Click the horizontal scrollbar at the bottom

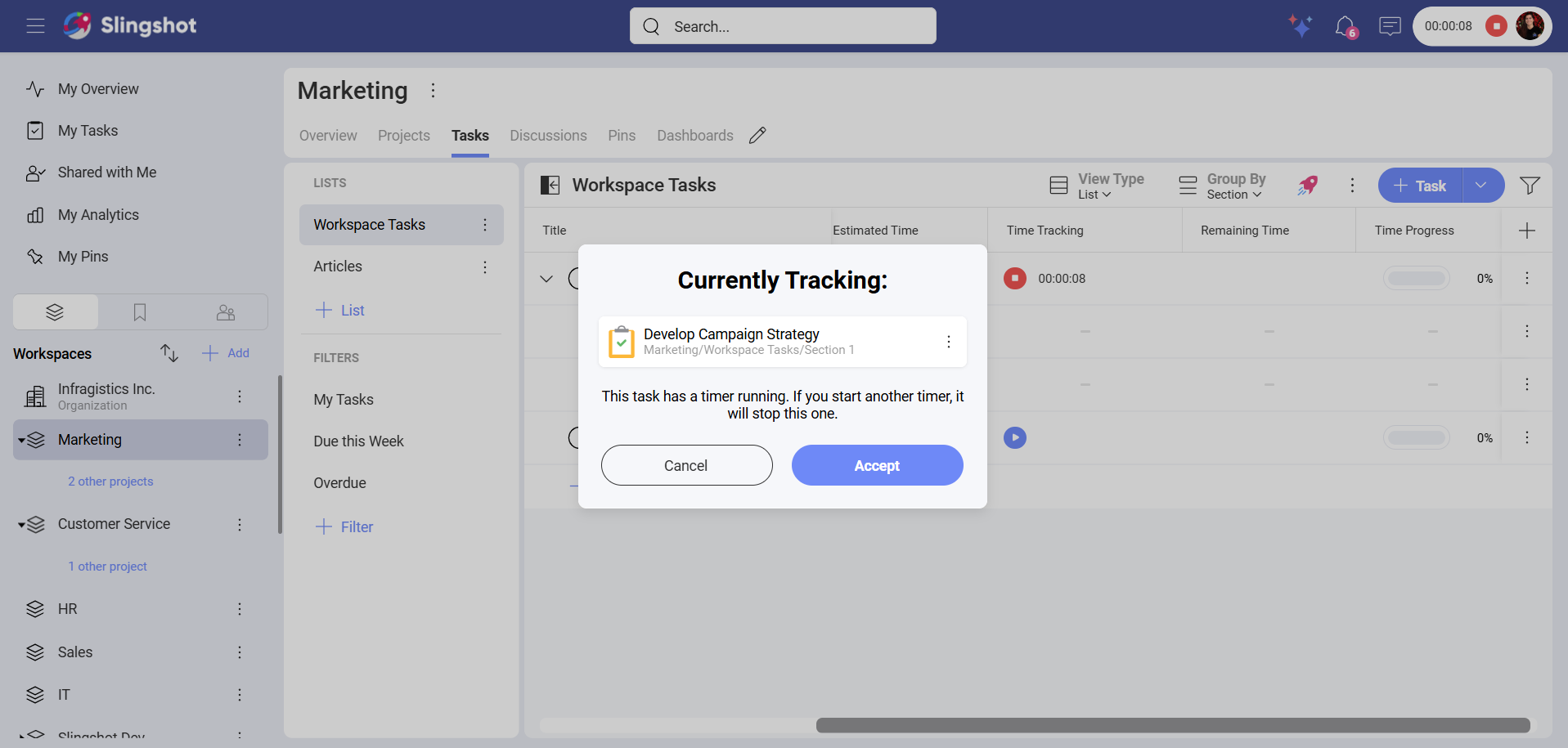(1172, 725)
